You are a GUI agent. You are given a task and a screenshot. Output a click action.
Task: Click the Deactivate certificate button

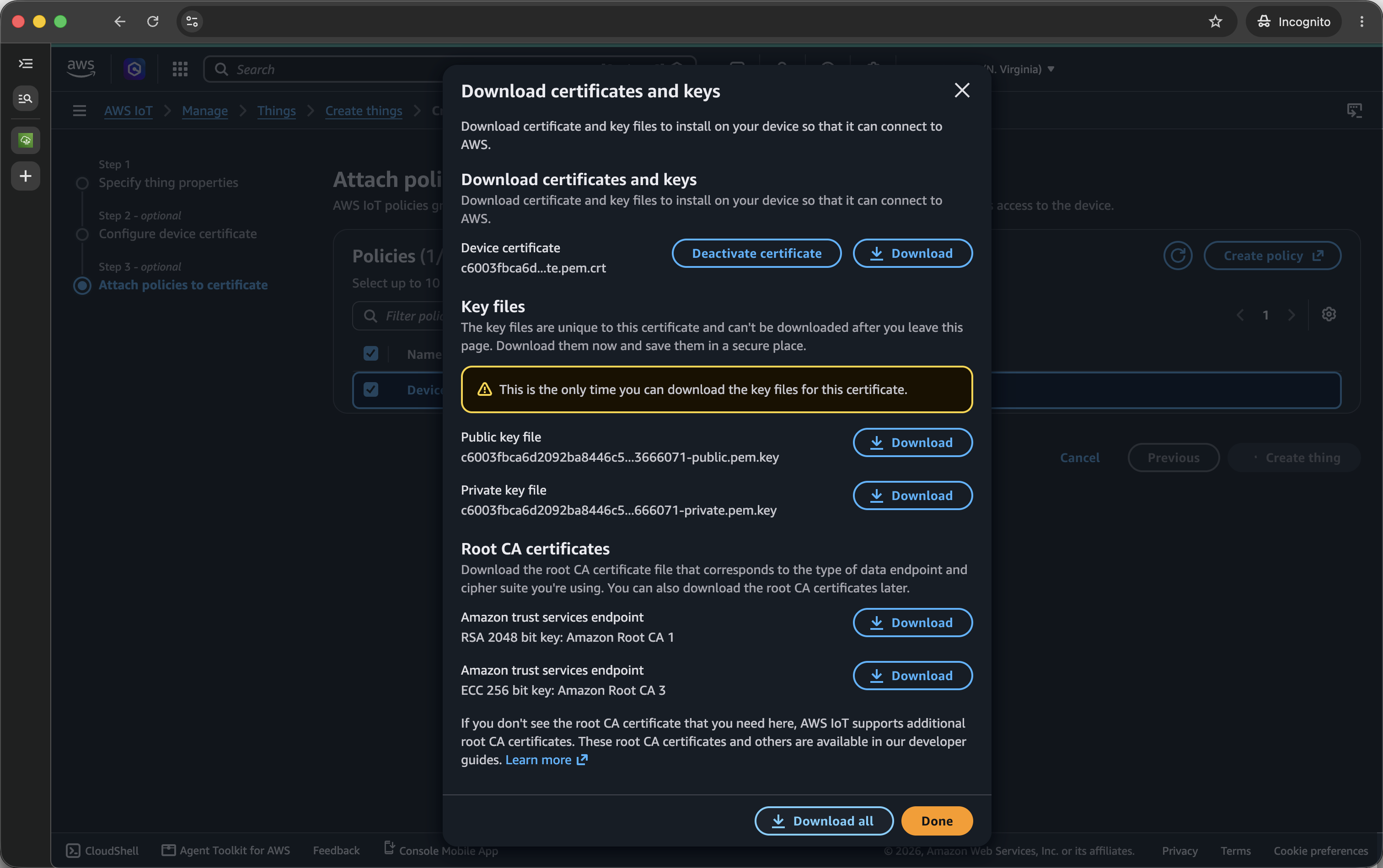click(756, 253)
